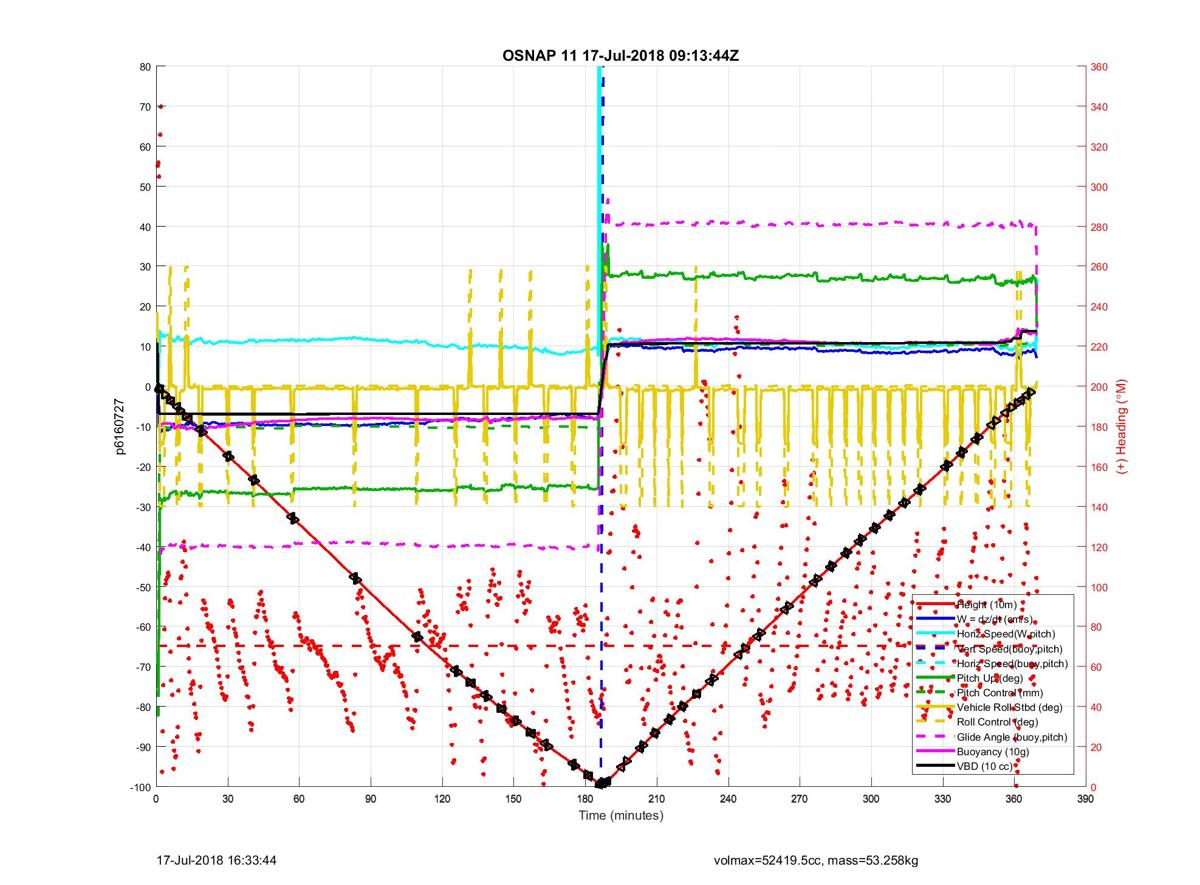Click the x-axis tick label 330
Screen dimensions: 1200x885
click(942, 800)
